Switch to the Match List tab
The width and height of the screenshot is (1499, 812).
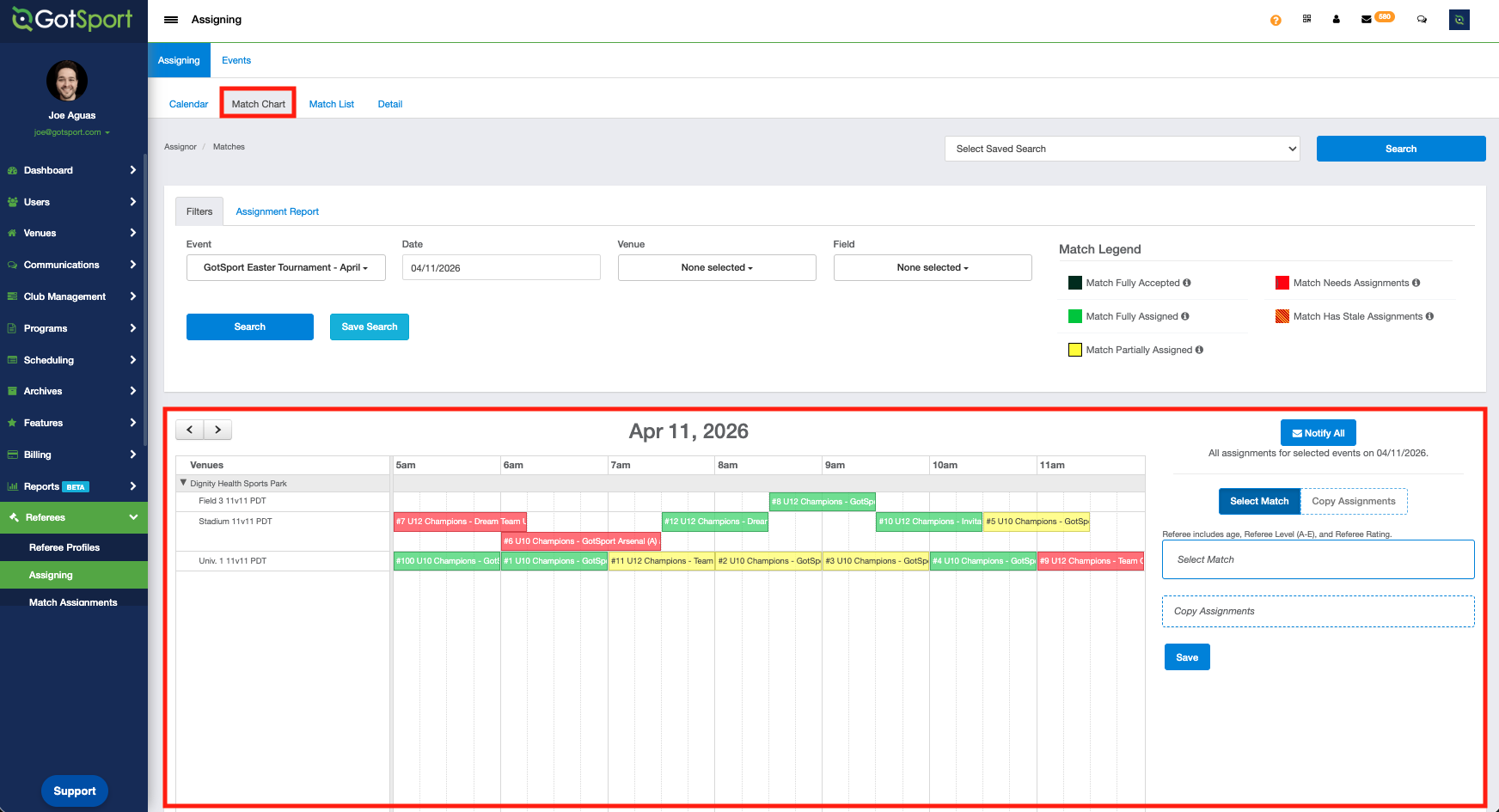coord(331,104)
